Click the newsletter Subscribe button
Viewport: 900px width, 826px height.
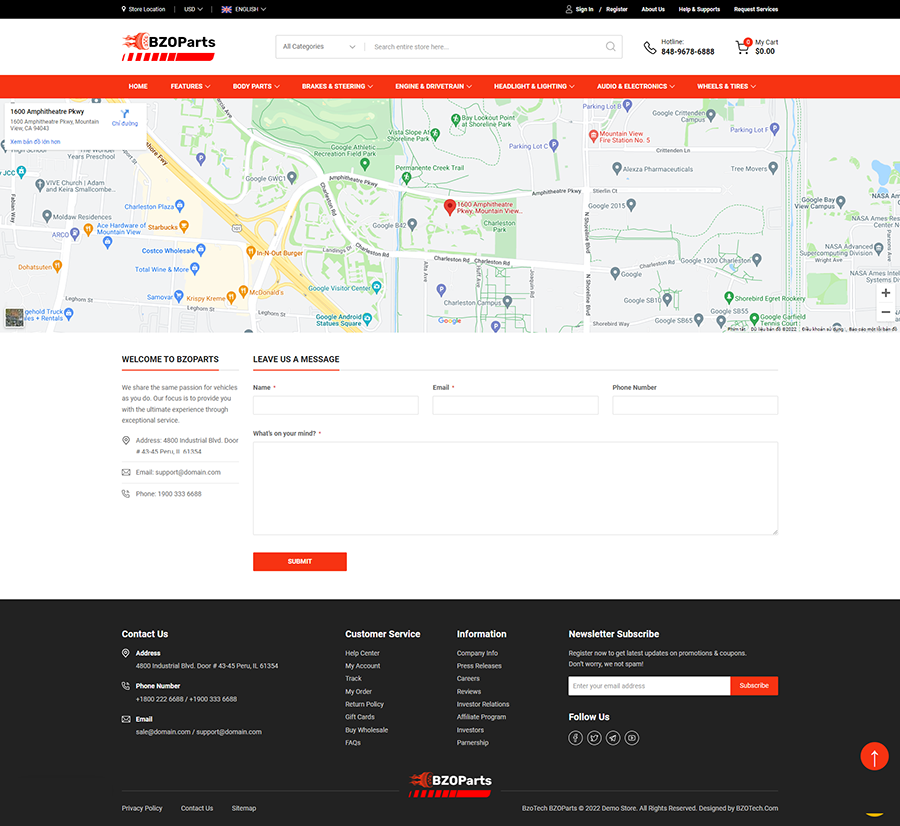click(754, 686)
